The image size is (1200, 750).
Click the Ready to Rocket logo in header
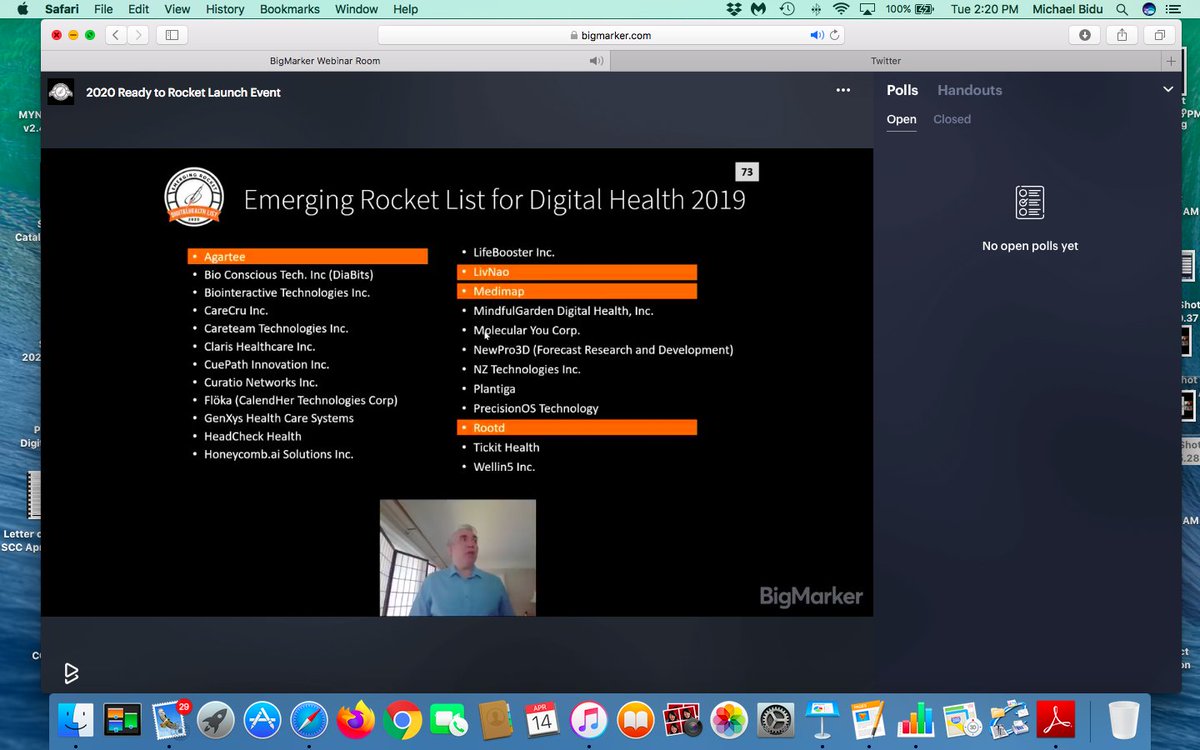tap(61, 92)
